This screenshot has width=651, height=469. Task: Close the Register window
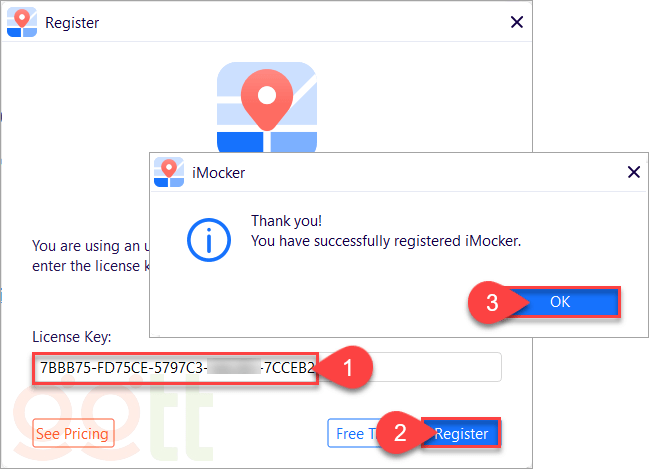pos(516,21)
